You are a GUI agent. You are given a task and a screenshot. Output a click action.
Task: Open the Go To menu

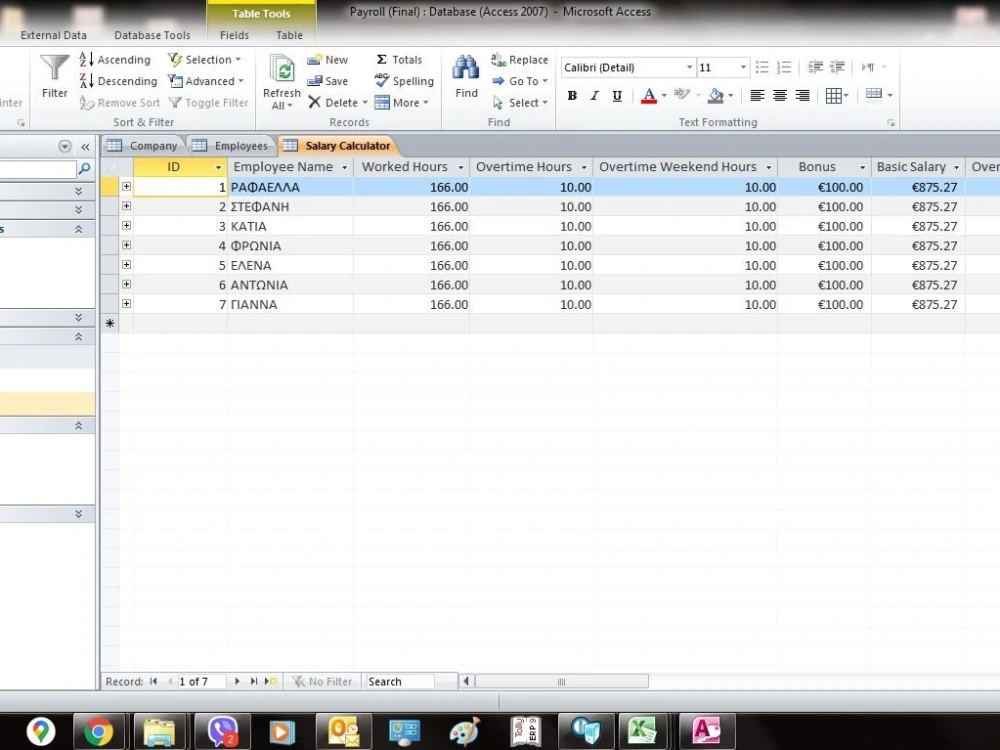point(520,81)
